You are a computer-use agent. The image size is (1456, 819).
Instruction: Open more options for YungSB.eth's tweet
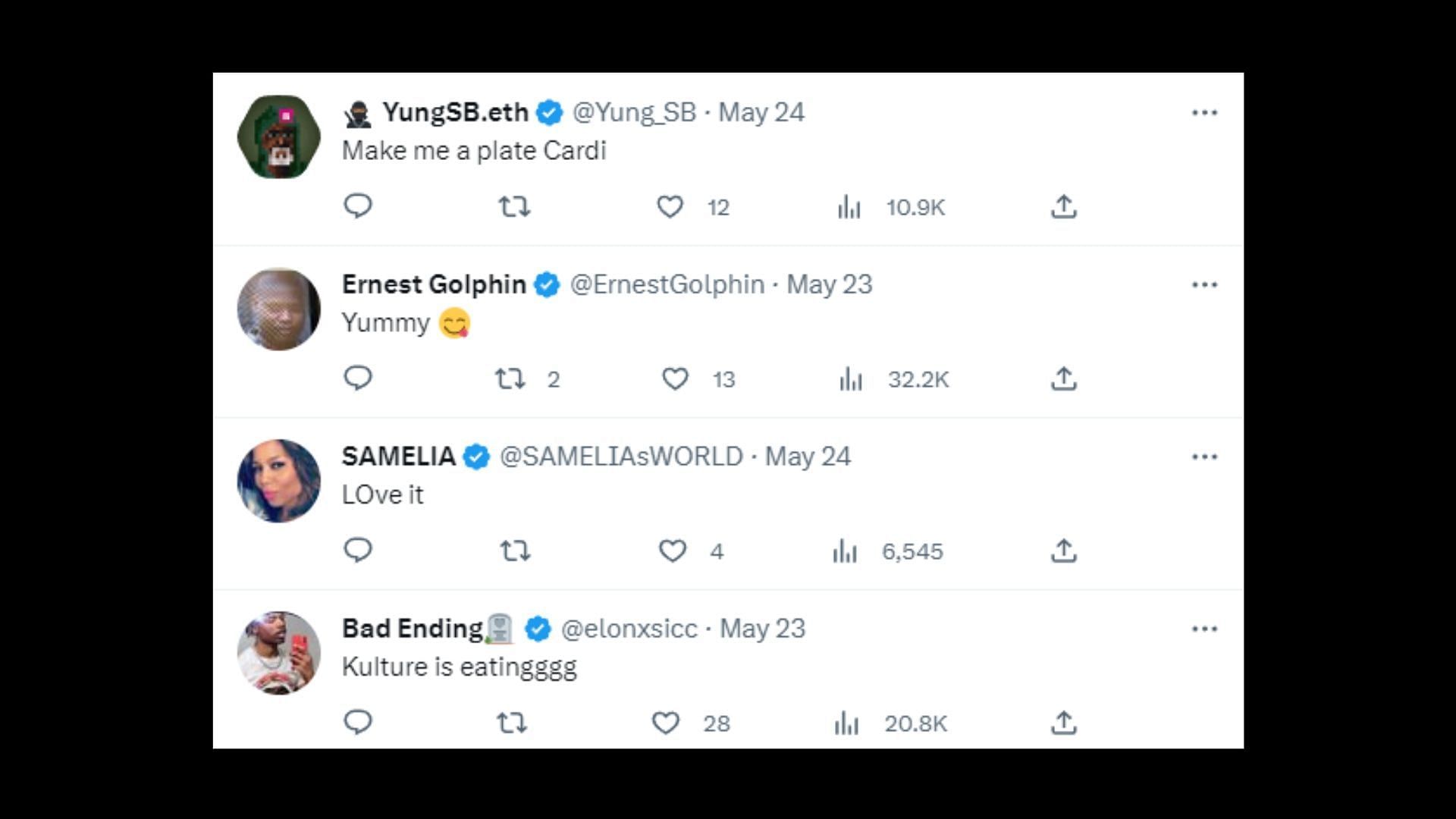1204,113
